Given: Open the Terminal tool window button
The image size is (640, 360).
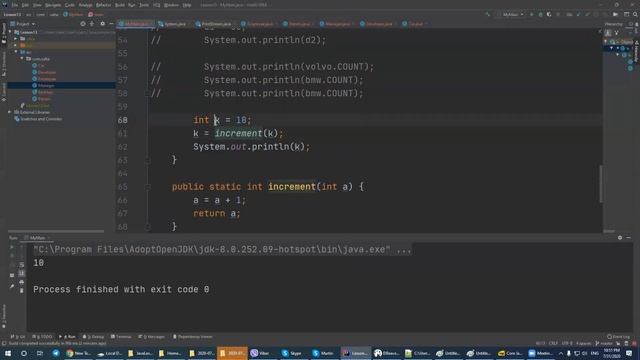Looking at the screenshot, I should click(121, 337).
